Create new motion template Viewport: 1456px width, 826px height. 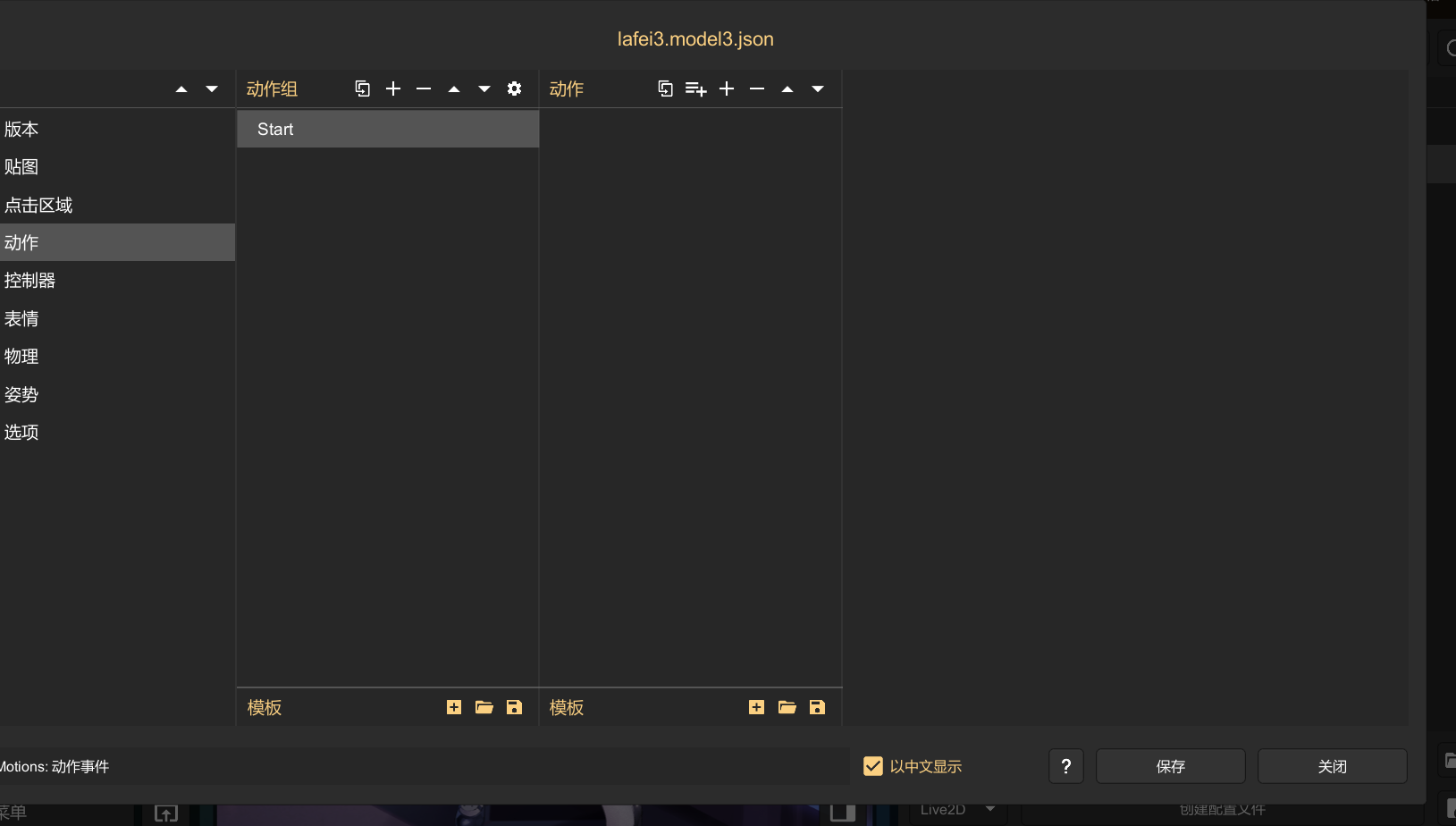point(756,707)
